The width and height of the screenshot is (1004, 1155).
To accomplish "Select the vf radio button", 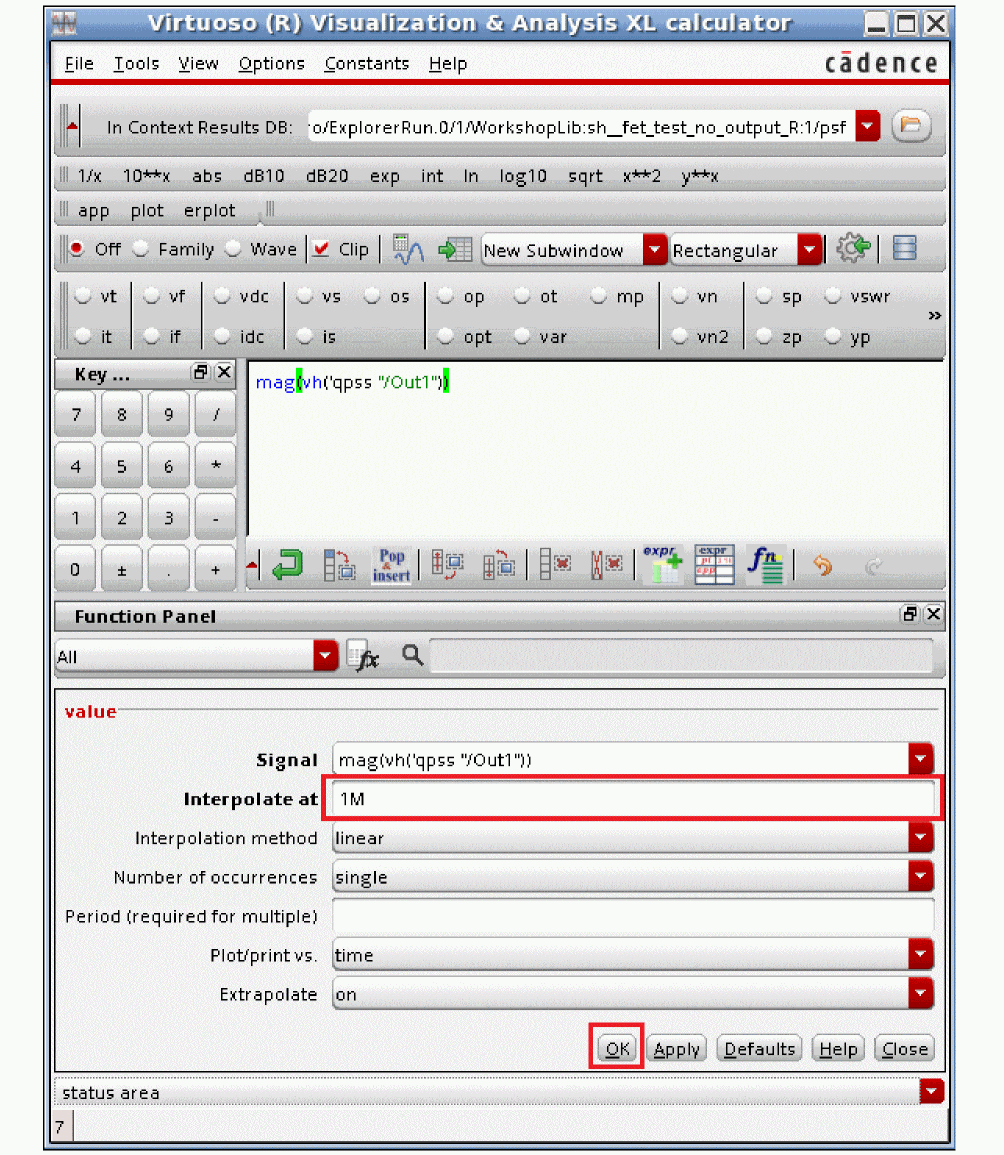I will pyautogui.click(x=151, y=296).
